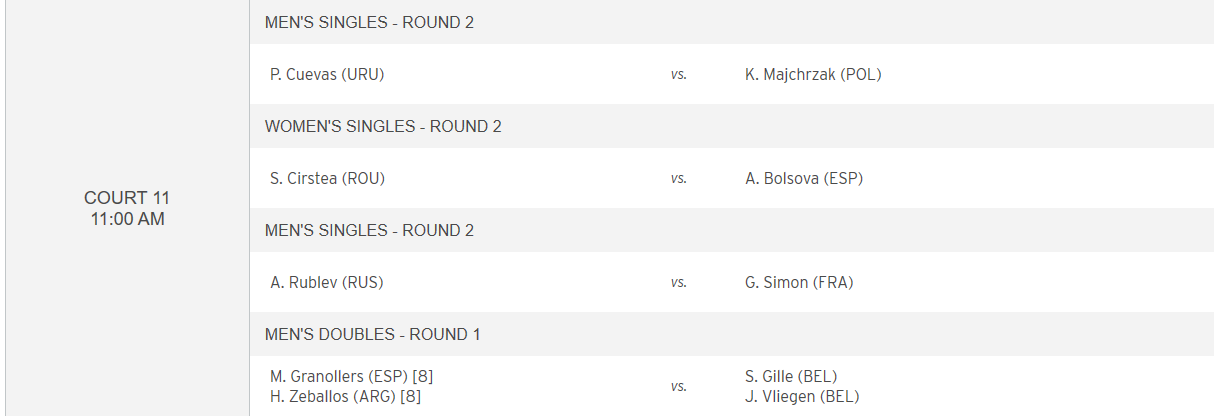This screenshot has height=416, width=1214.
Task: Click the vs. between Rublev and Simon
Action: [x=679, y=282]
